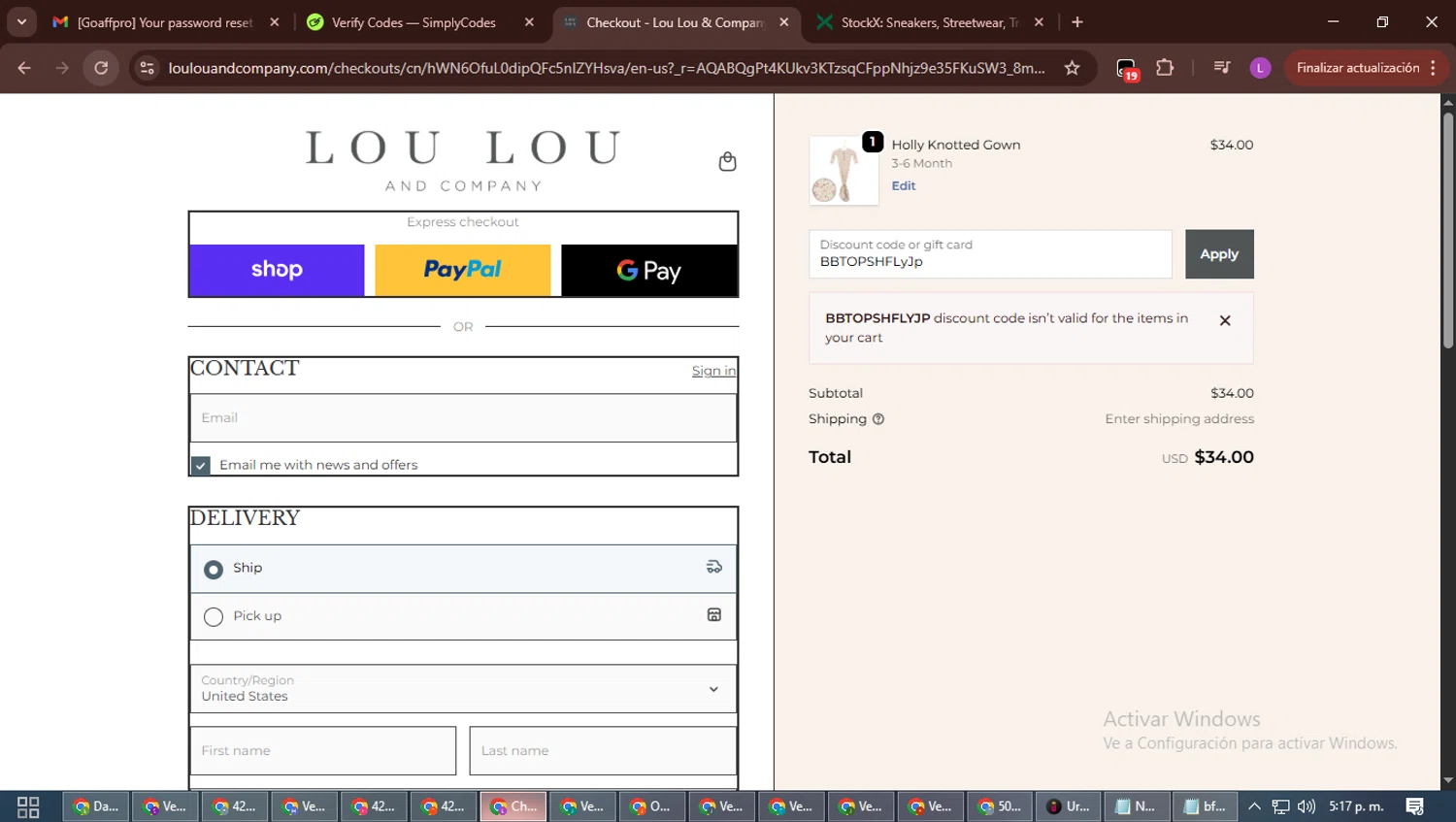This screenshot has width=1456, height=822.
Task: Open the O... Chrome taskbar window
Action: pyautogui.click(x=652, y=806)
